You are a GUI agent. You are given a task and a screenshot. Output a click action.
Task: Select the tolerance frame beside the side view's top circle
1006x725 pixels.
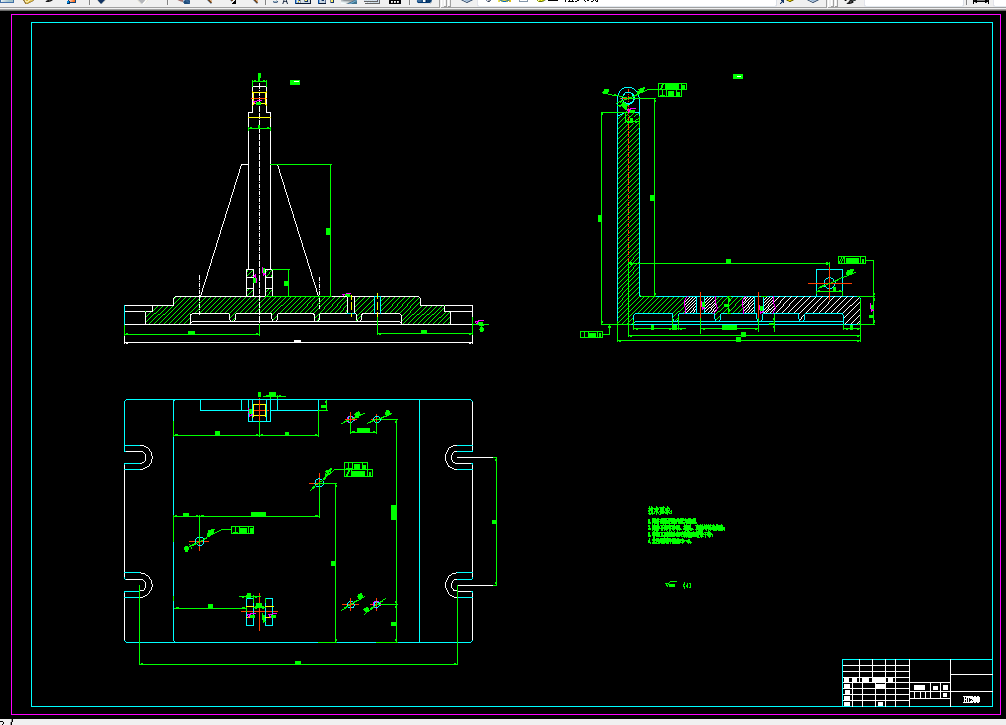[672, 90]
